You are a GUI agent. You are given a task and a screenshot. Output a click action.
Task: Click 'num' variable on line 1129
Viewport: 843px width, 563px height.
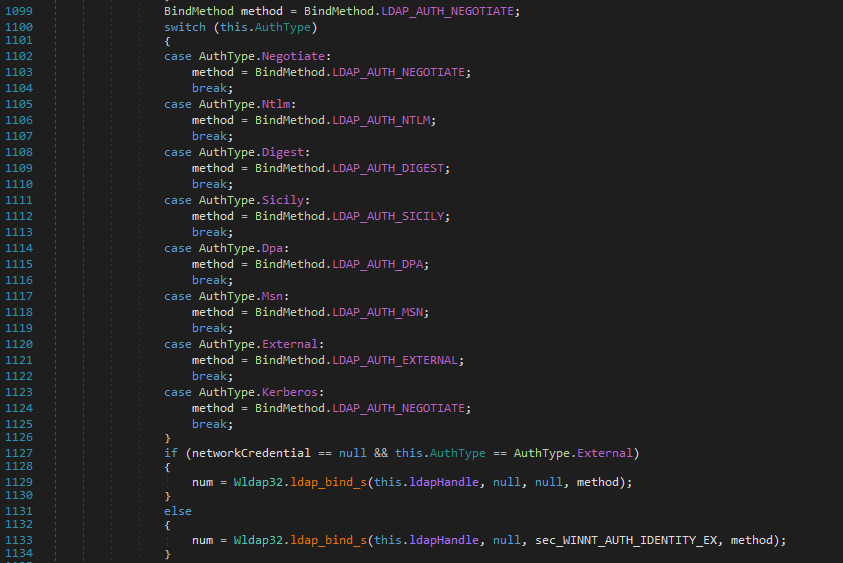click(x=202, y=482)
